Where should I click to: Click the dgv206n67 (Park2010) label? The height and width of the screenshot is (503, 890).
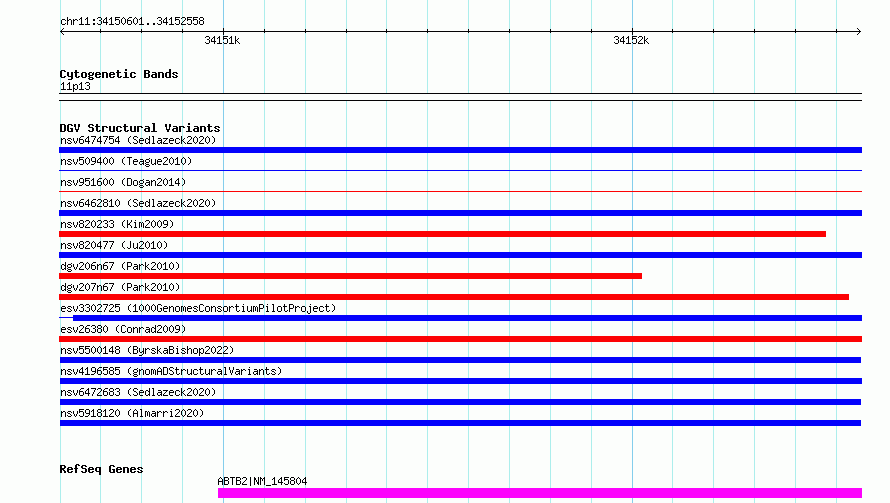coord(120,266)
